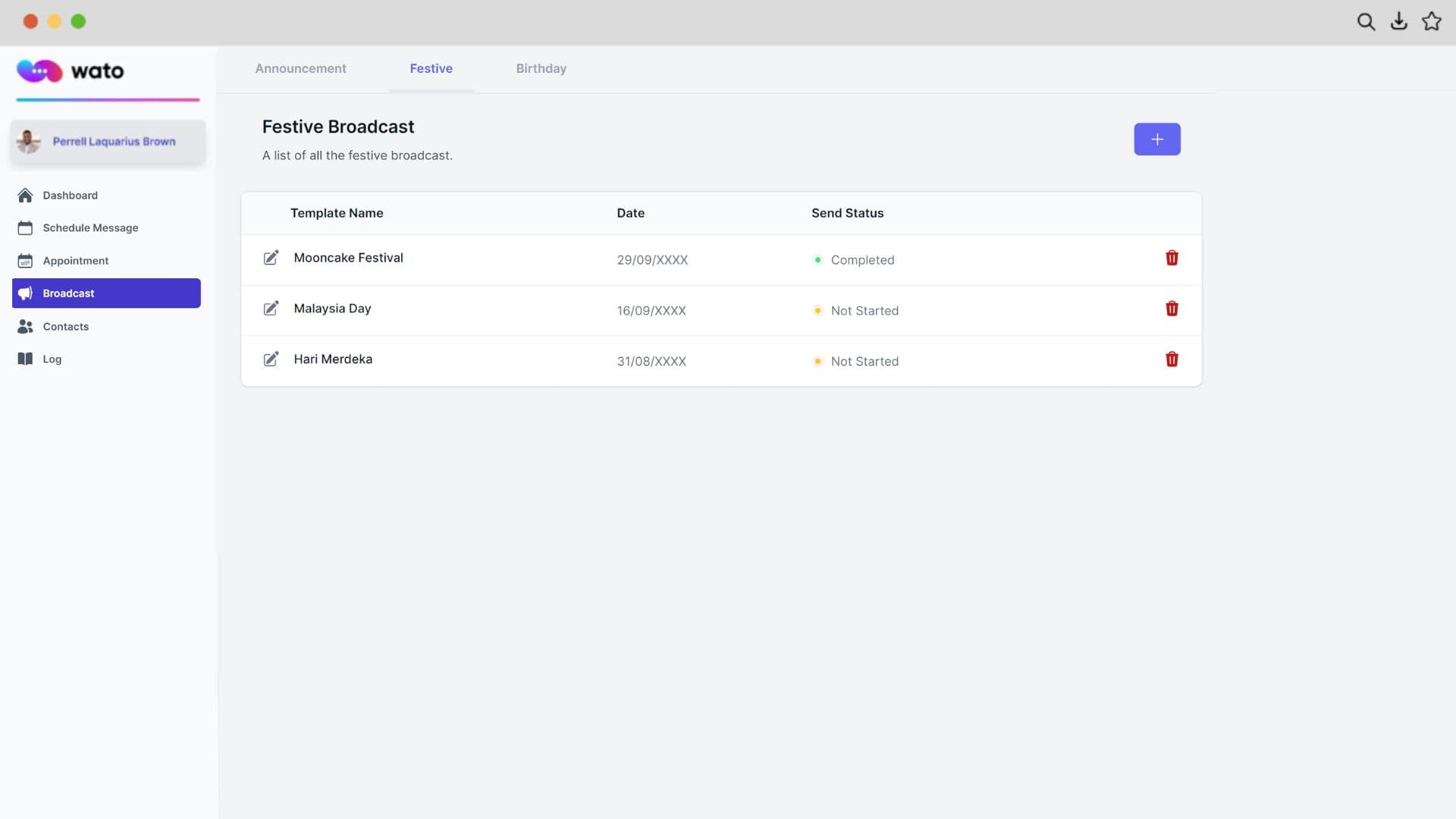Maximize window with green button
This screenshot has width=1456, height=819.
[78, 21]
